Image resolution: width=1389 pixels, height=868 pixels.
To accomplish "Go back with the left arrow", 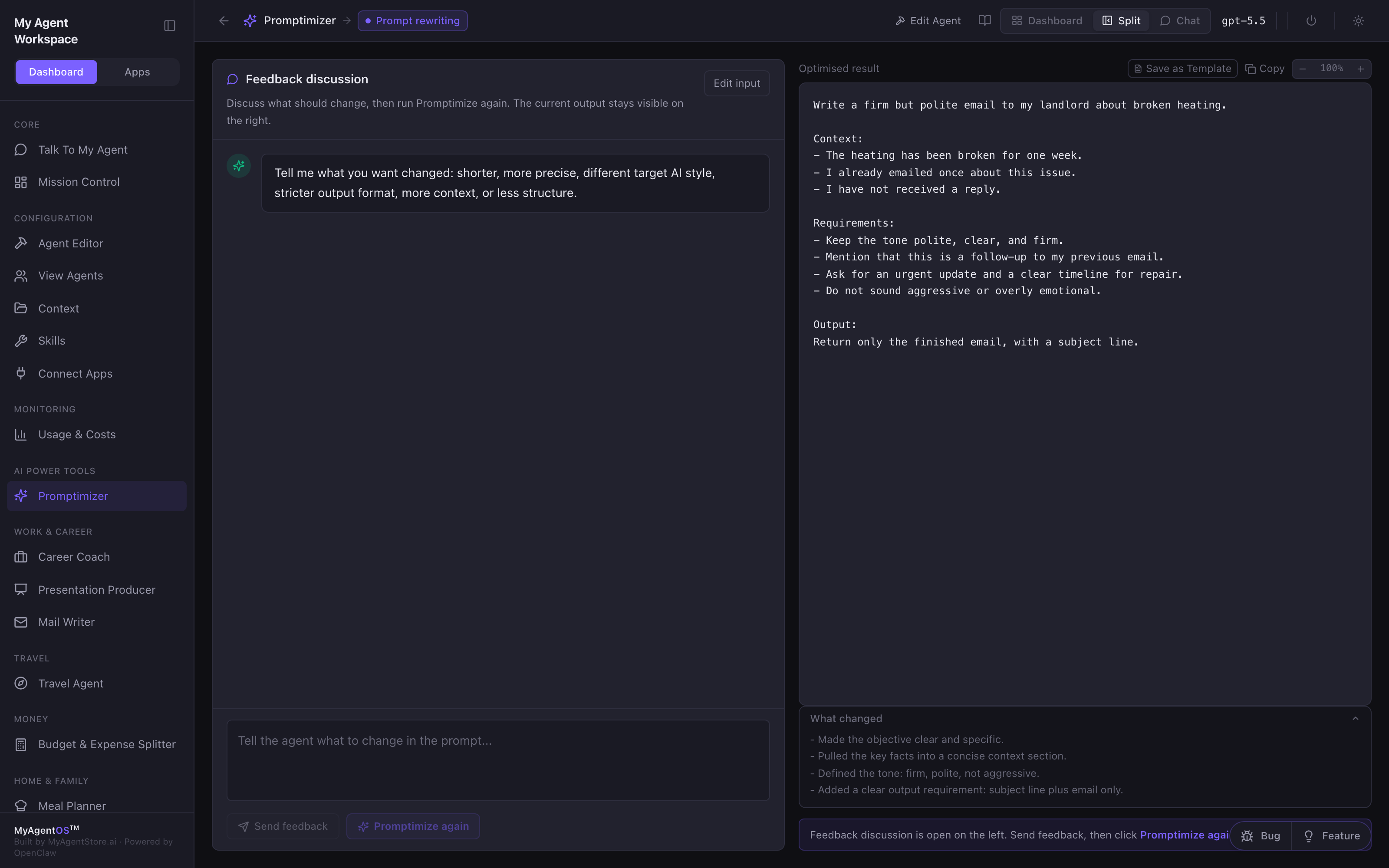I will coord(224,21).
